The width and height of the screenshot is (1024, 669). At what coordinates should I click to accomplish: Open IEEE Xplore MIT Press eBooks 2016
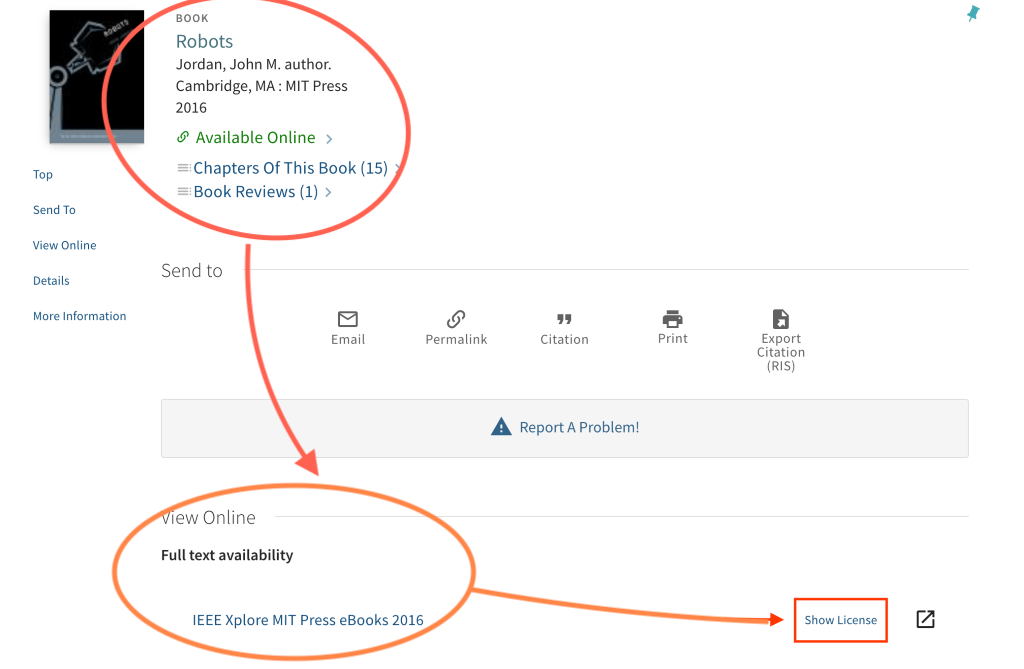point(308,620)
